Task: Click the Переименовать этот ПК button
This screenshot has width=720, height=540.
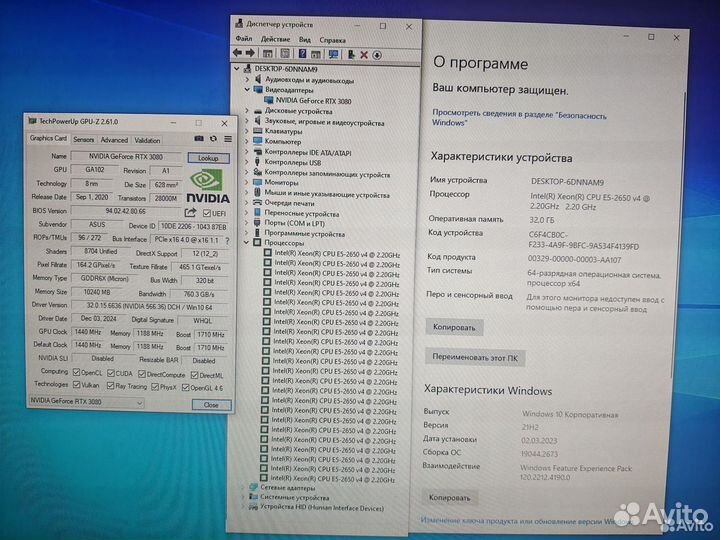Action: coord(475,357)
